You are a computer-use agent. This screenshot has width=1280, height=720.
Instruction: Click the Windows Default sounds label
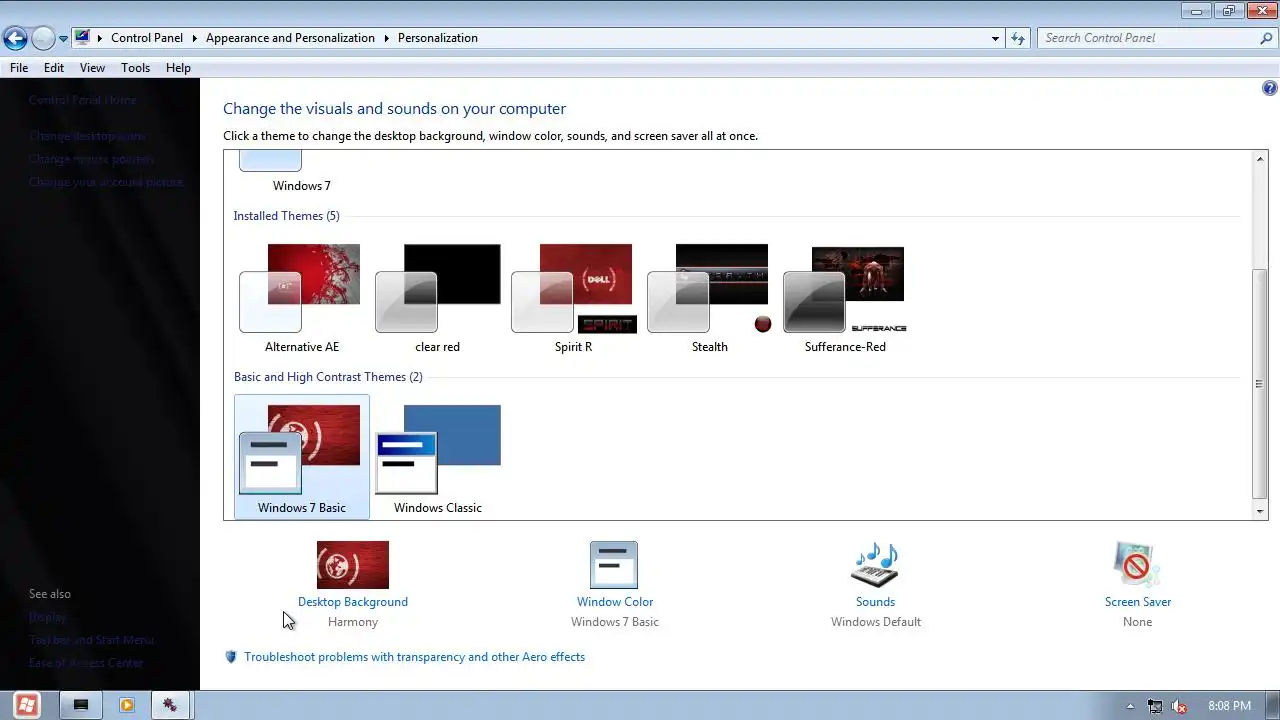point(875,622)
